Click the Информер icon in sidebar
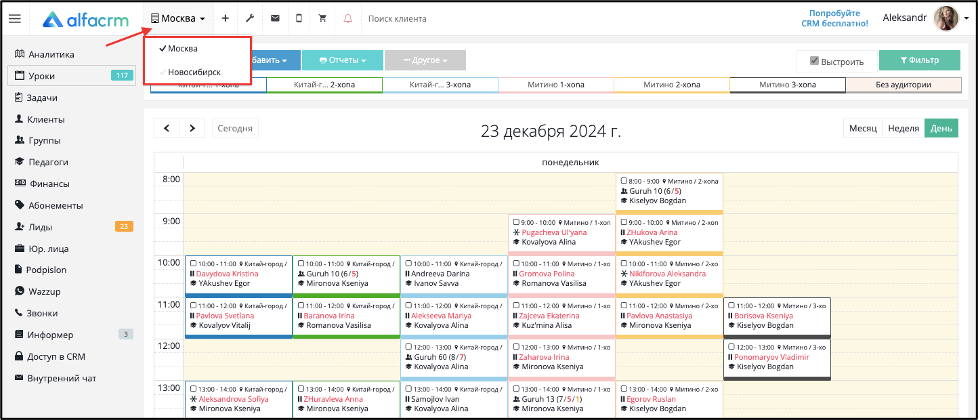This screenshot has height=420, width=979. 19,335
